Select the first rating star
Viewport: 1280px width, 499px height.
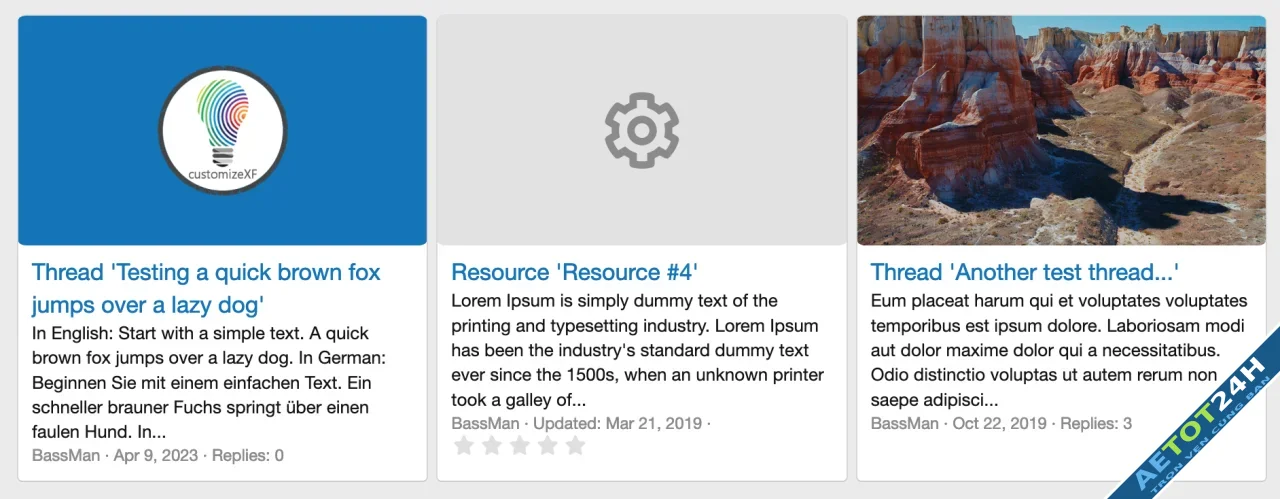pyautogui.click(x=464, y=445)
